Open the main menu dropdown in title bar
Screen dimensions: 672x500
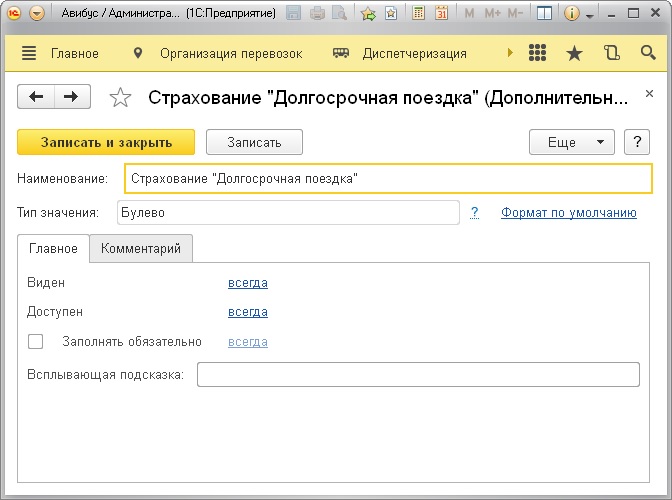(x=37, y=14)
